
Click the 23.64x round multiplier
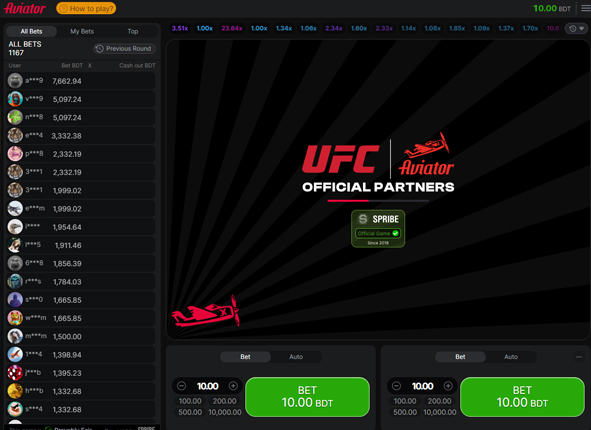pos(232,28)
